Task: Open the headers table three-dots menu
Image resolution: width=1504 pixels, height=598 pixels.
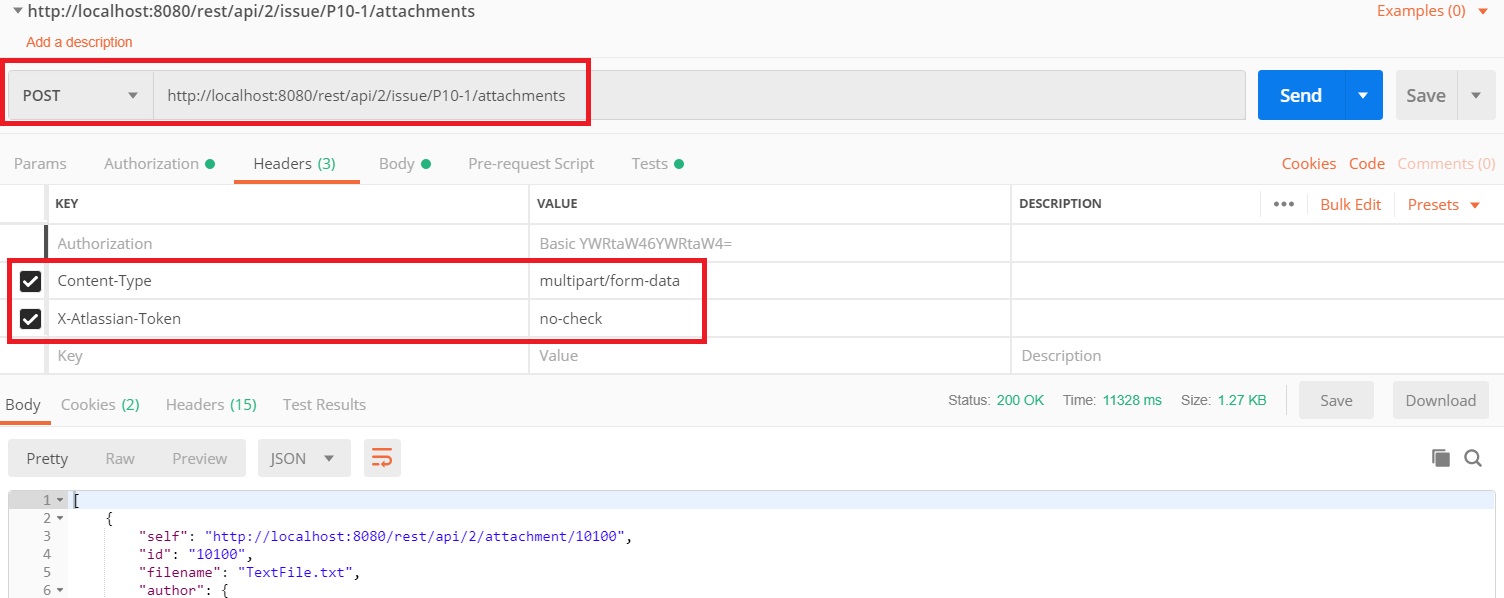Action: click(1284, 204)
